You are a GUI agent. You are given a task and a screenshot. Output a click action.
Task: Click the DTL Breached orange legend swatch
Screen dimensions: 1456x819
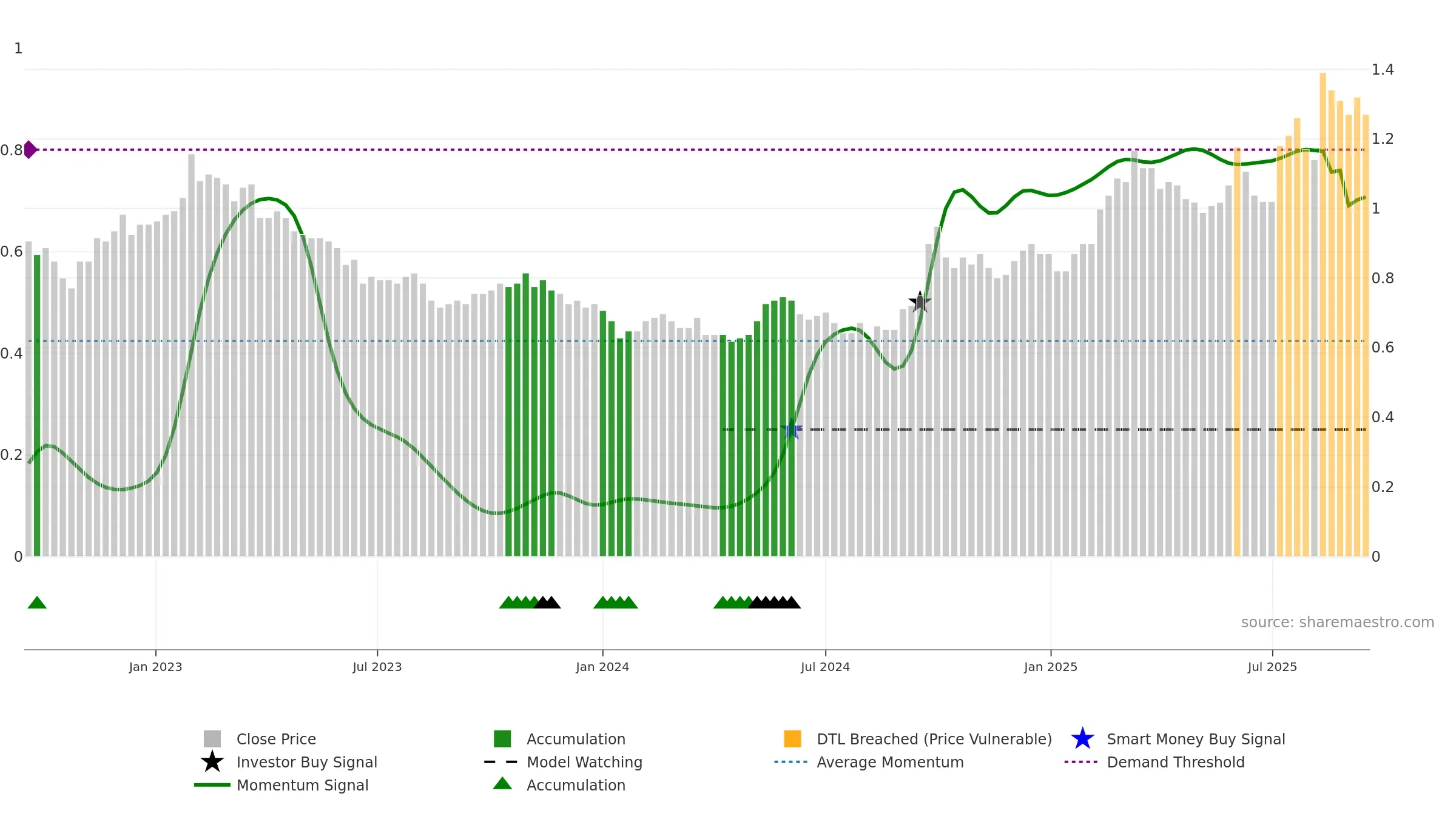point(792,739)
